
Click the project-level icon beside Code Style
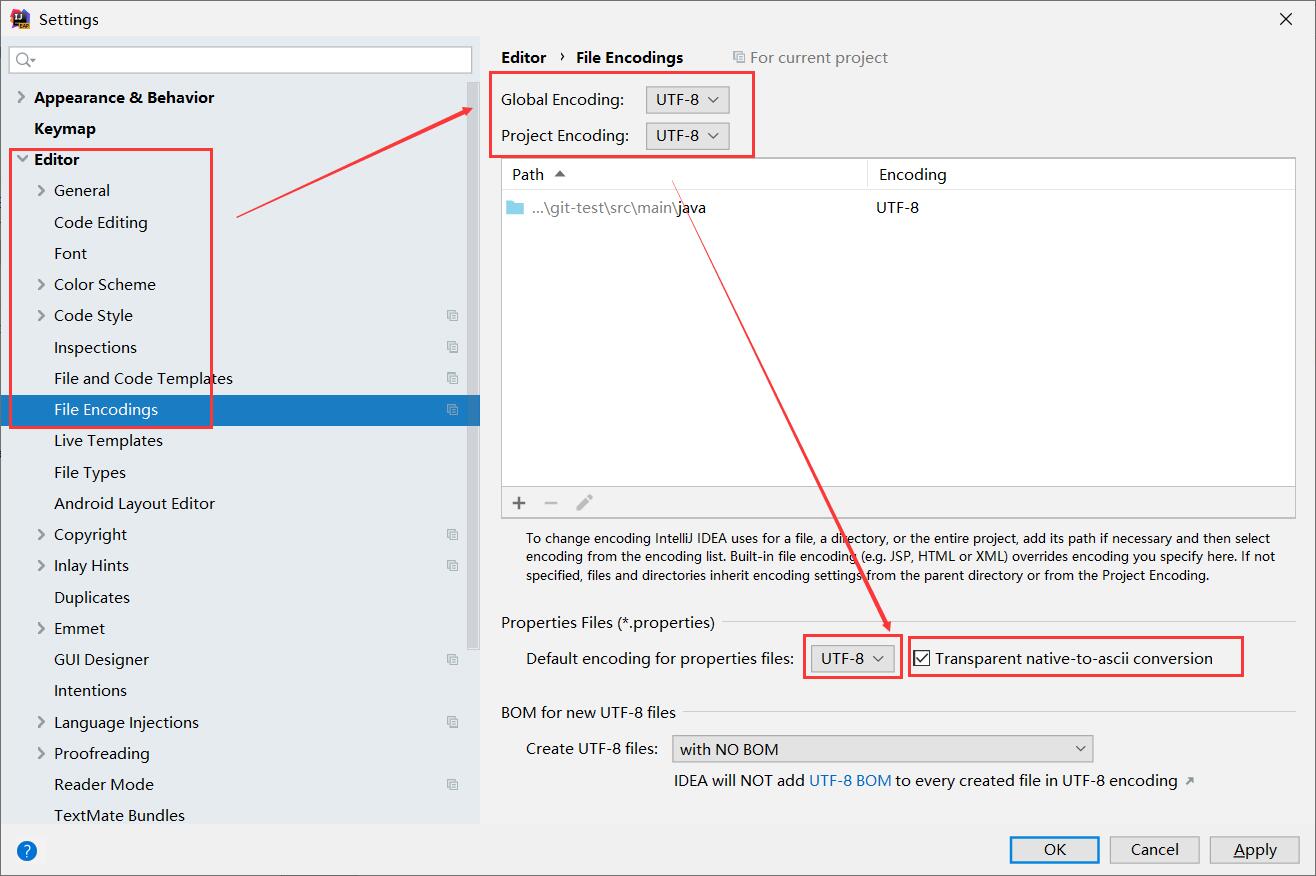point(453,316)
